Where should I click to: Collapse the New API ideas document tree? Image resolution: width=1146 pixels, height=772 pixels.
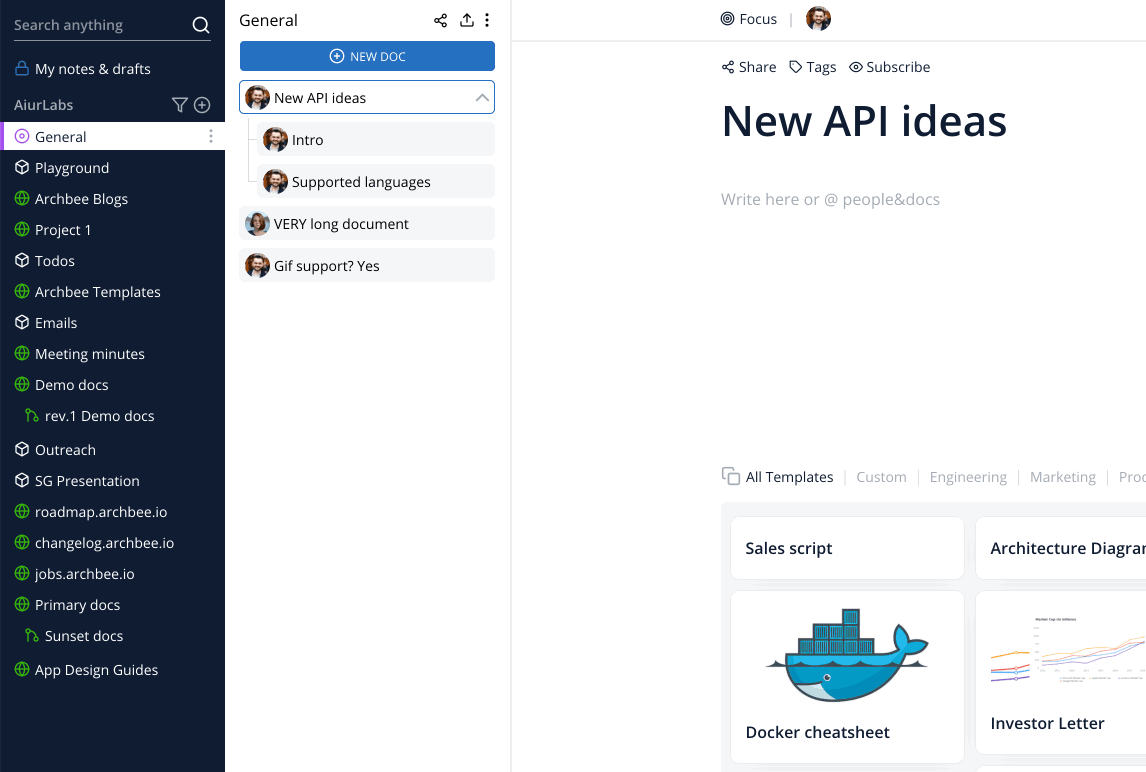[482, 97]
